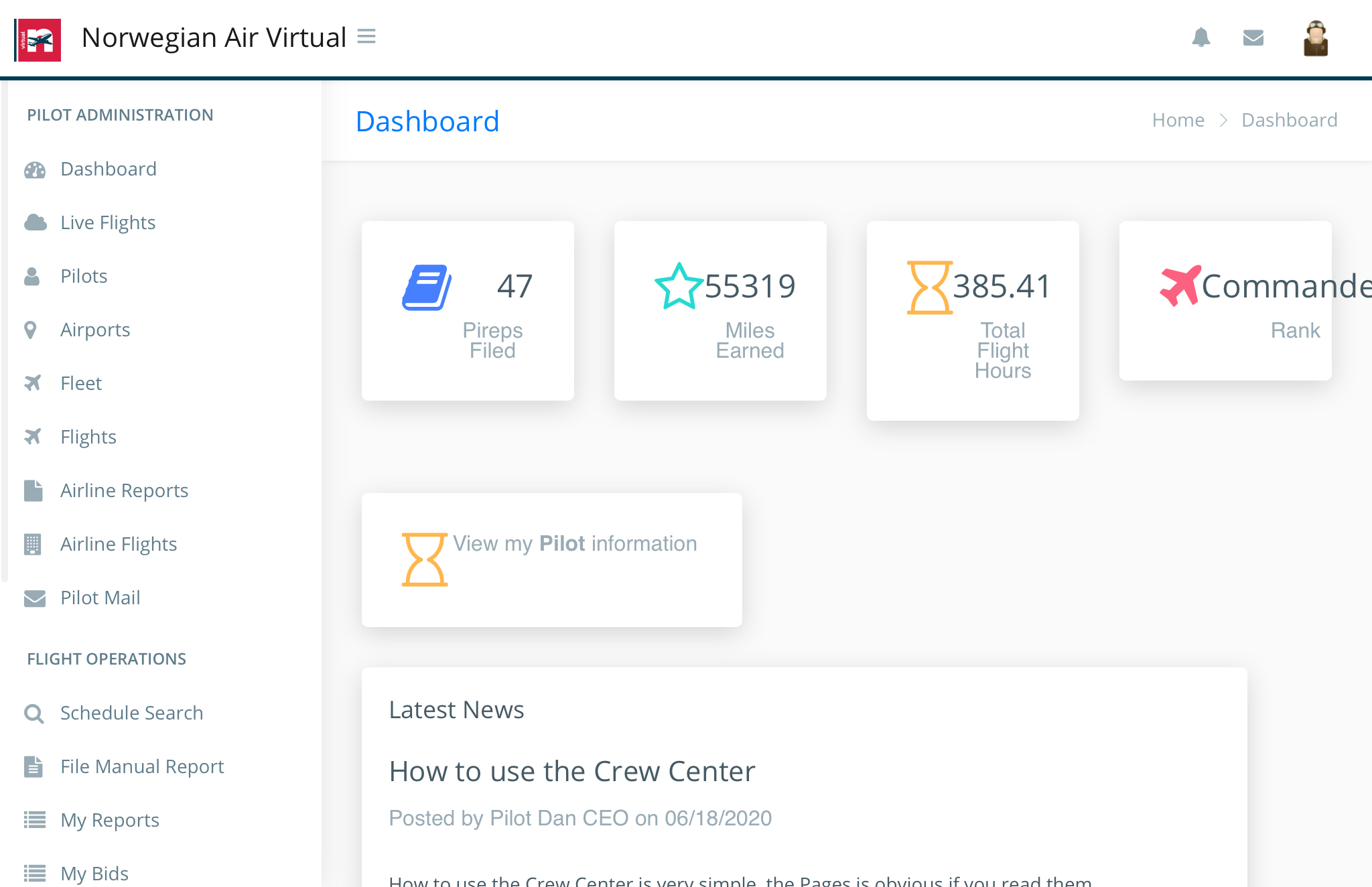Viewport: 1372px width, 887px height.
Task: Click the Miles Earned label
Action: point(750,340)
